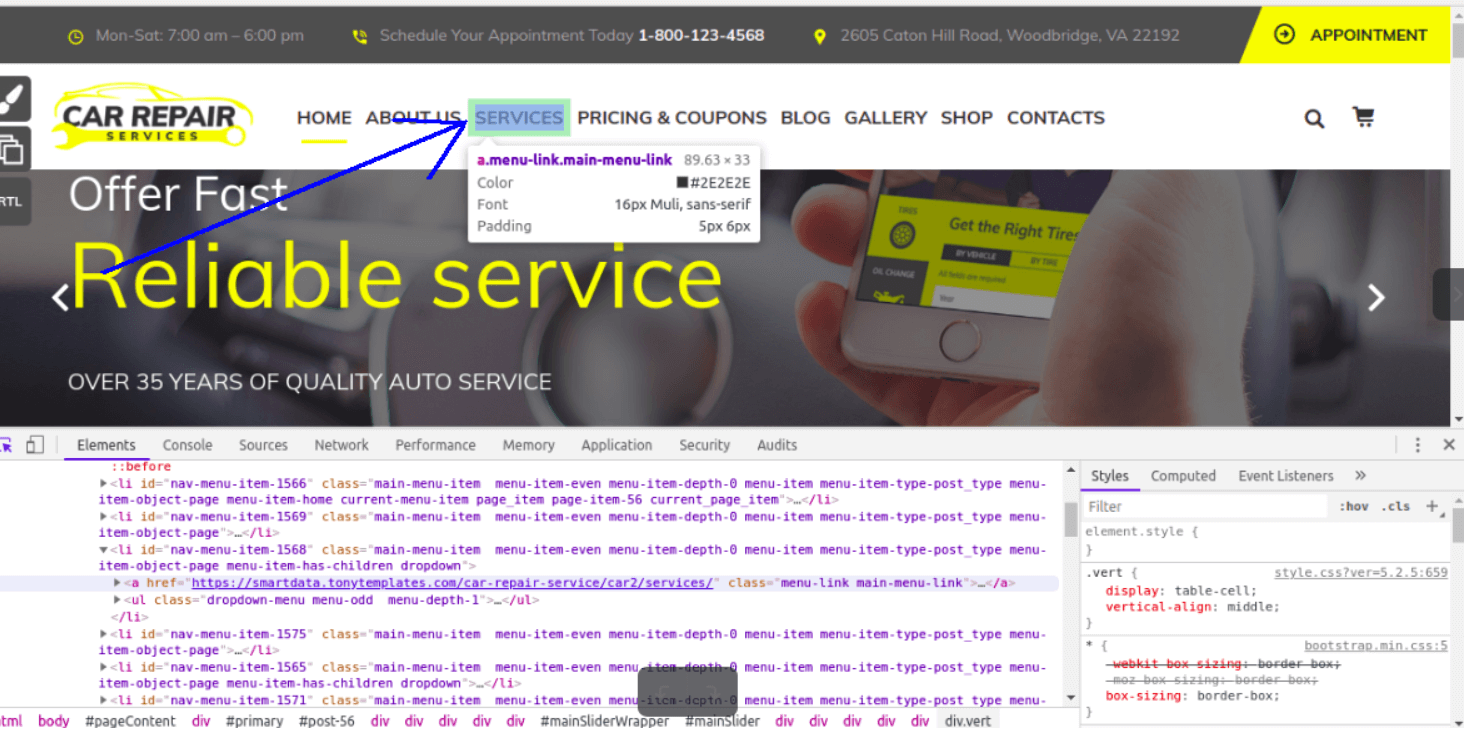Image resolution: width=1468 pixels, height=733 pixels.
Task: Open the site search magnifier
Action: tap(1313, 117)
